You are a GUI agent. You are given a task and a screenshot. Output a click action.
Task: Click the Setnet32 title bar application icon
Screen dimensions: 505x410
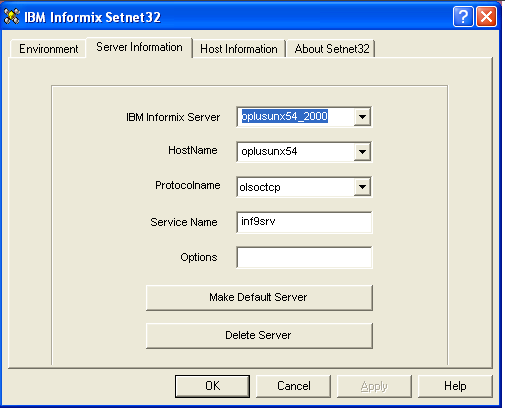click(x=12, y=16)
